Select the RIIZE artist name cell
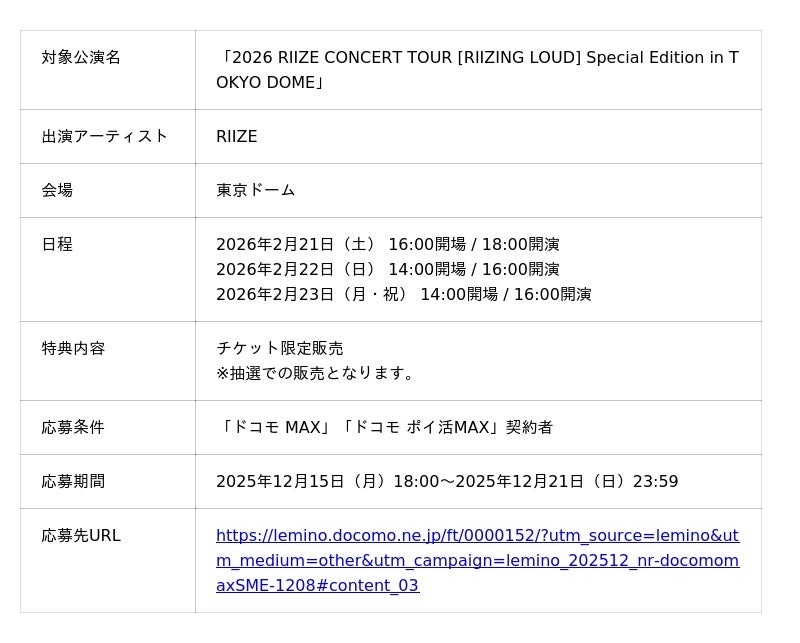This screenshot has width=800, height=643. 237,136
